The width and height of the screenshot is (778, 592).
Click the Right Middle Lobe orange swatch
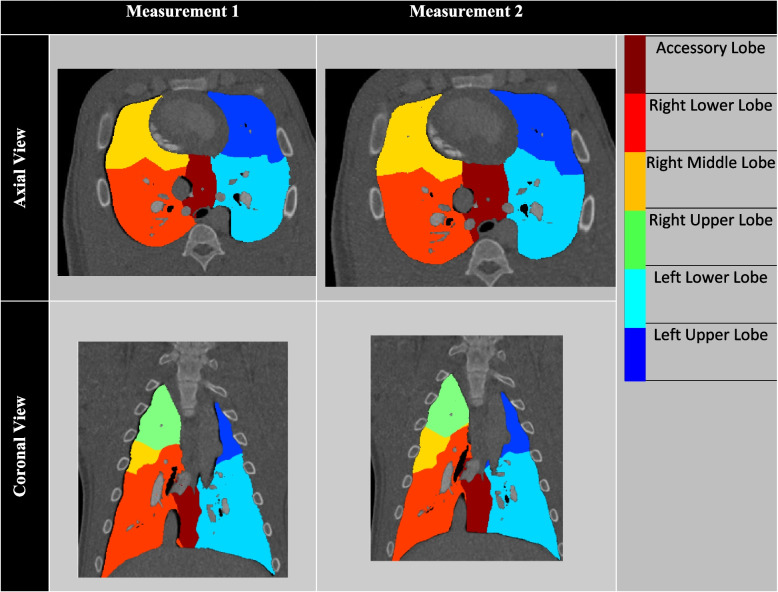click(635, 181)
